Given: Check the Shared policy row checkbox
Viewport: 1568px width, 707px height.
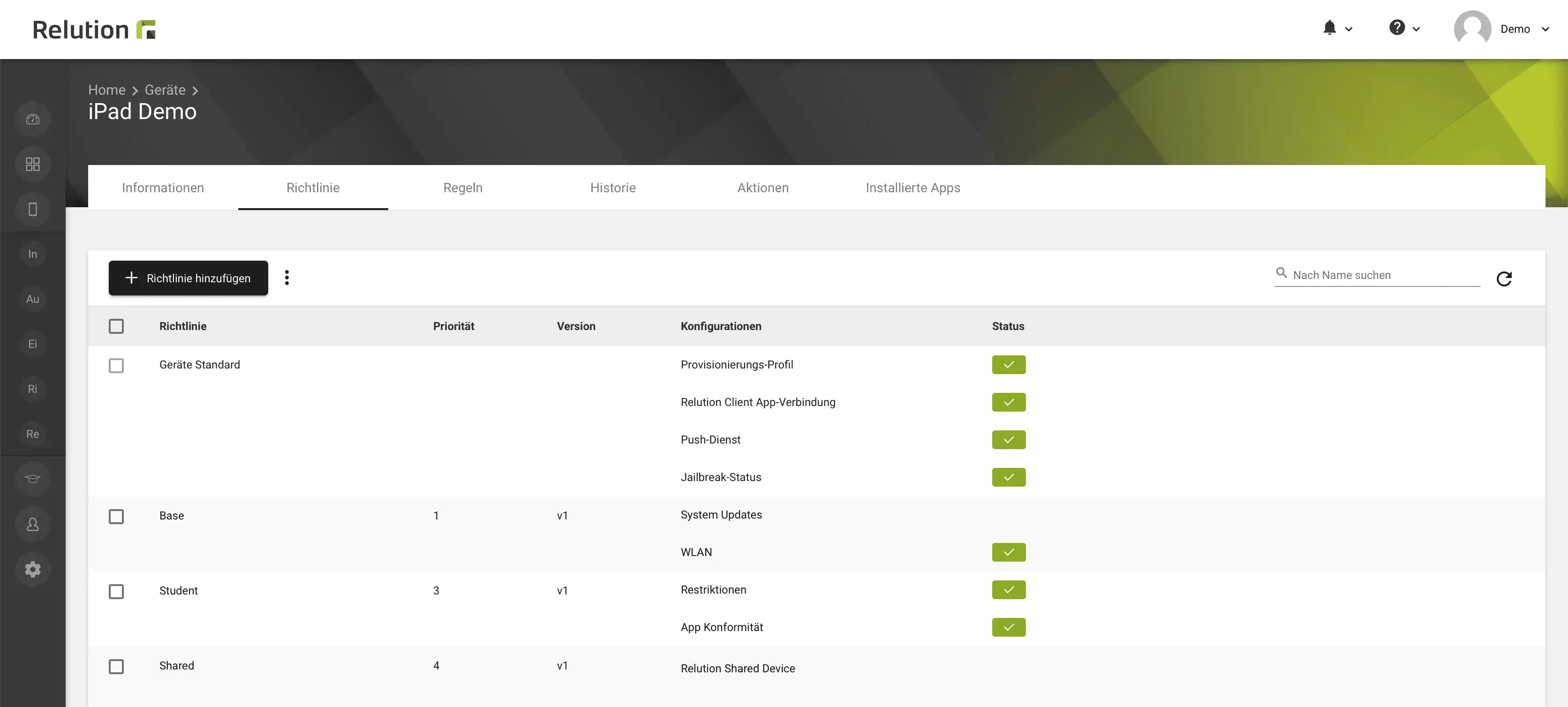Looking at the screenshot, I should pos(116,667).
